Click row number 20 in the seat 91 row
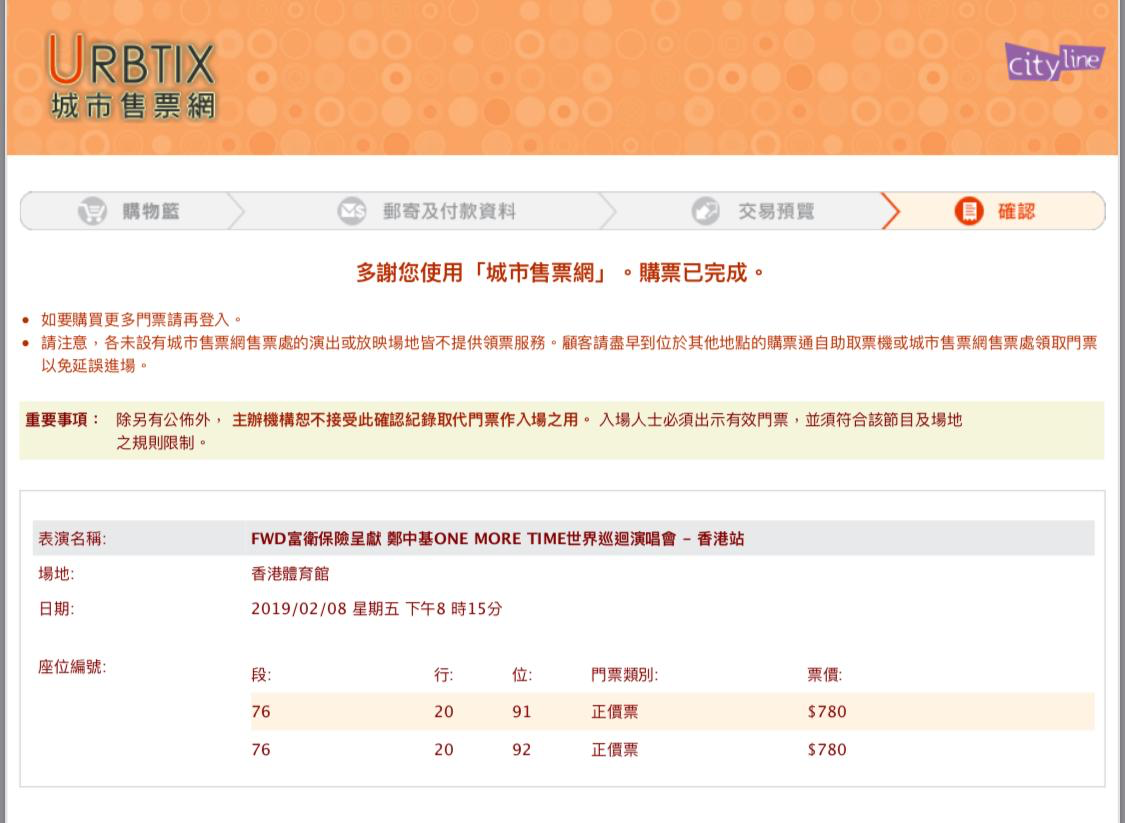This screenshot has height=823, width=1125. tap(443, 712)
